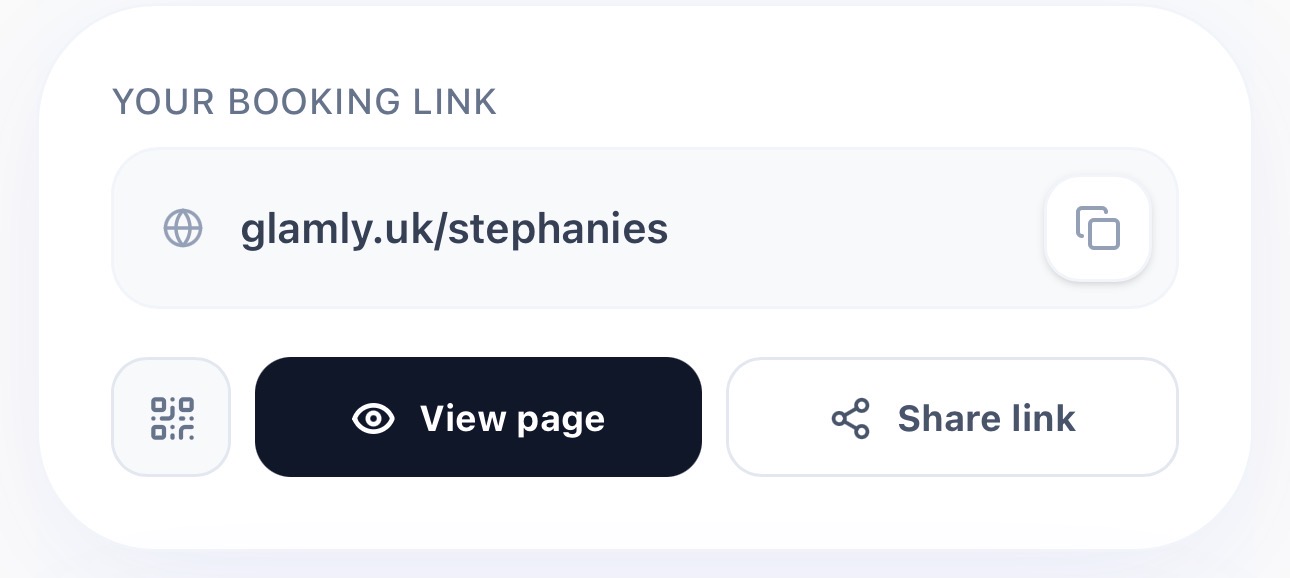
Task: Click the Share link button
Action: pyautogui.click(x=952, y=418)
